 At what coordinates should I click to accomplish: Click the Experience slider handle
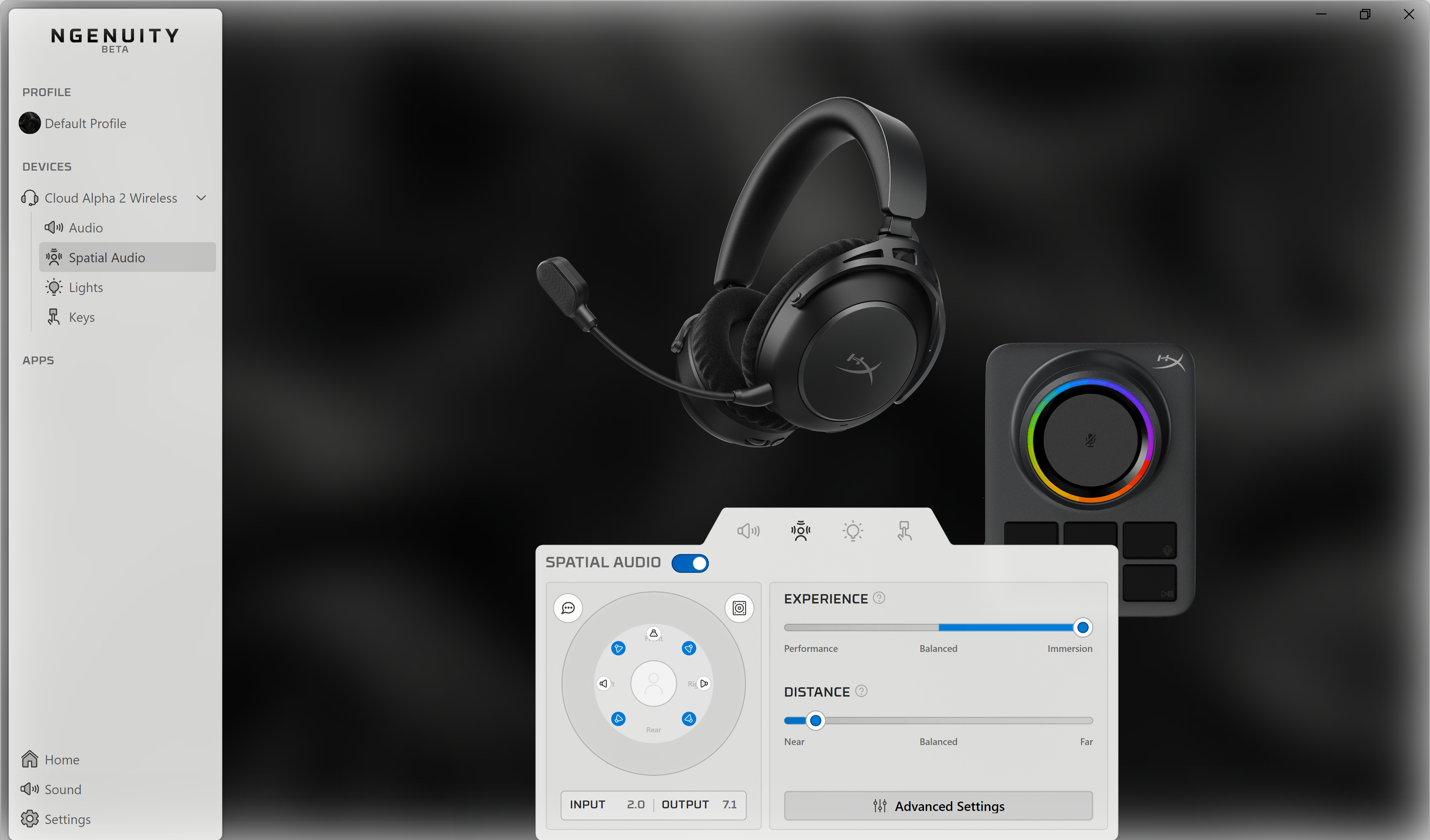coord(1082,627)
